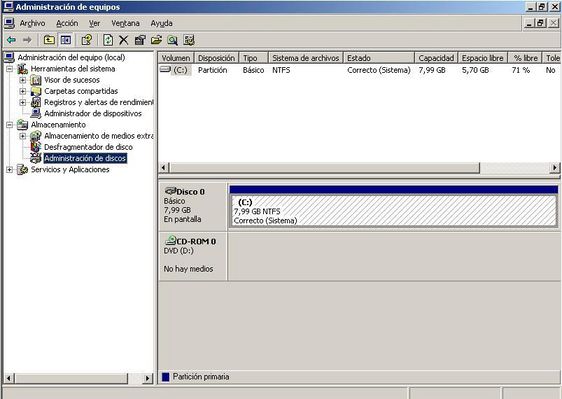
Task: Sort by the Estado column header
Action: coord(379,58)
